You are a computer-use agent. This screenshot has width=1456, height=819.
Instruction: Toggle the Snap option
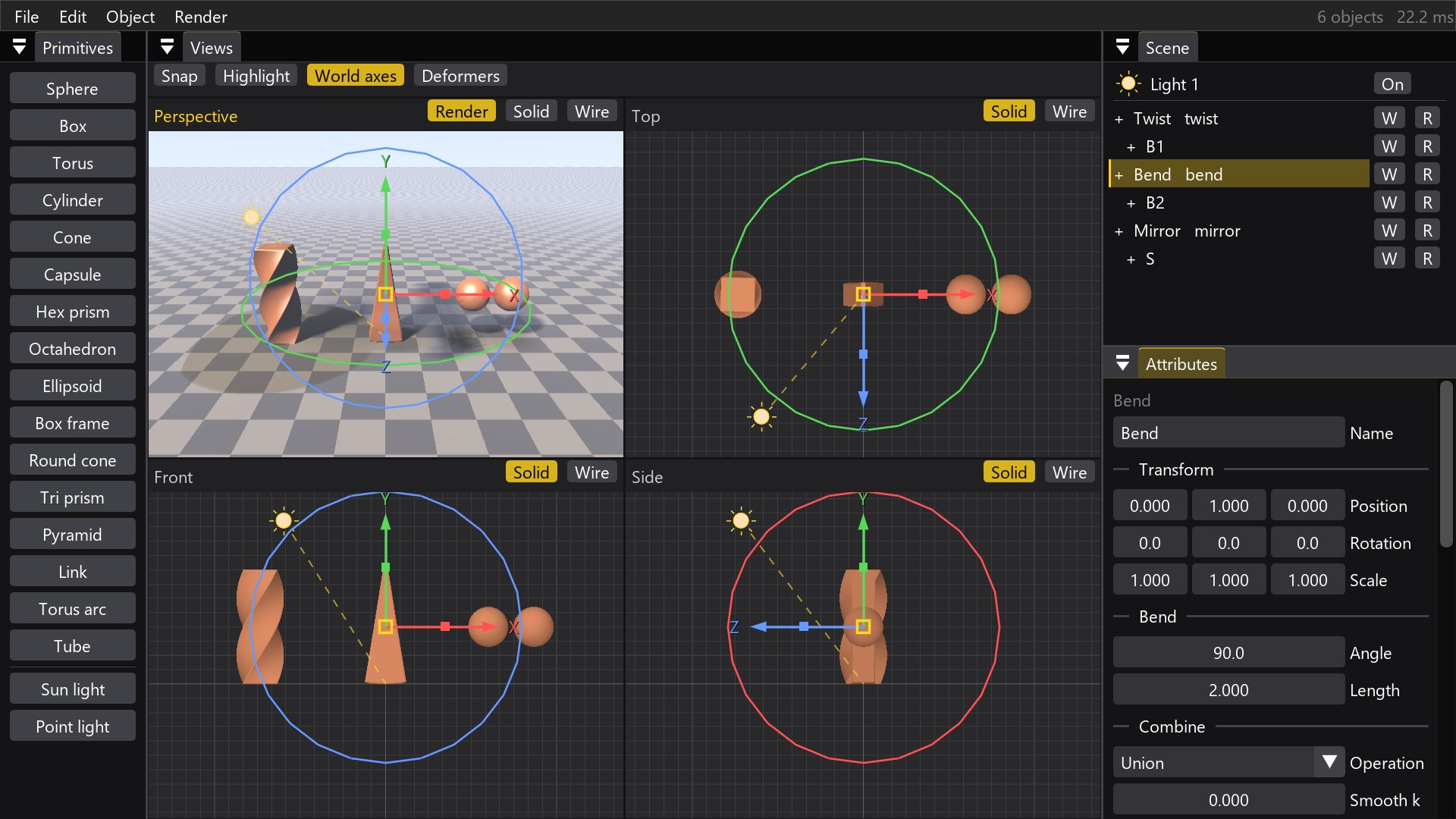point(180,76)
